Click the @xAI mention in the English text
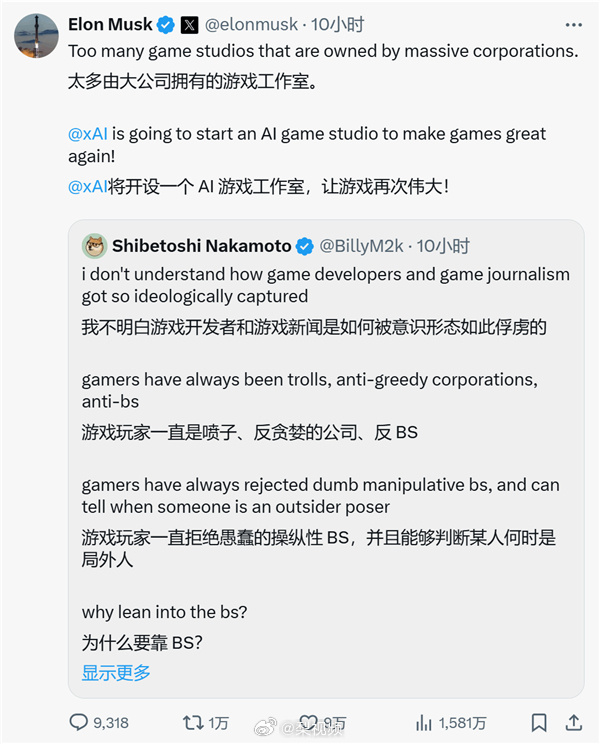Screen dimensions: 600x744 (x=88, y=134)
